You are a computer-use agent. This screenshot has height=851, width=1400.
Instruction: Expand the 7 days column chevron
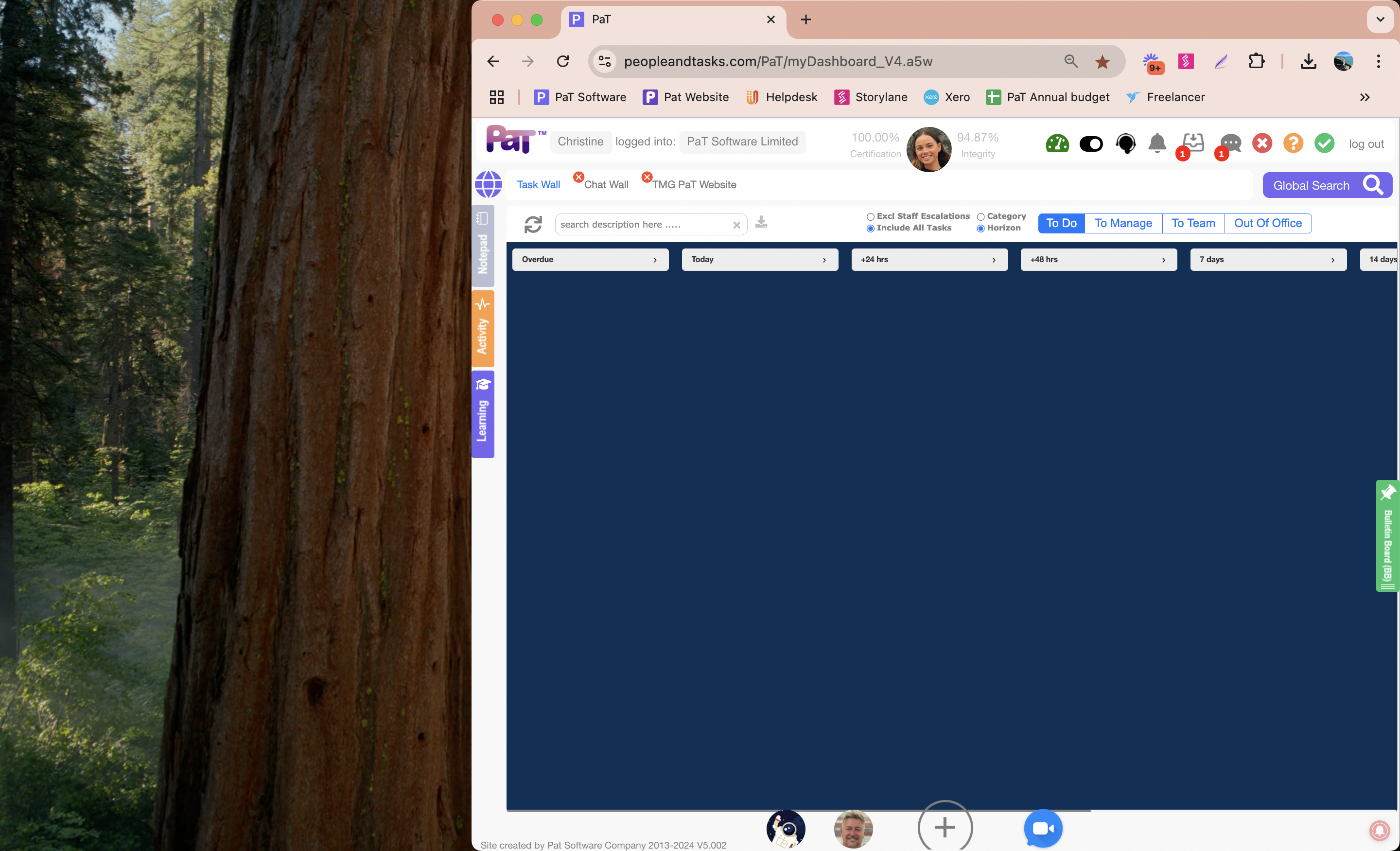(1332, 260)
